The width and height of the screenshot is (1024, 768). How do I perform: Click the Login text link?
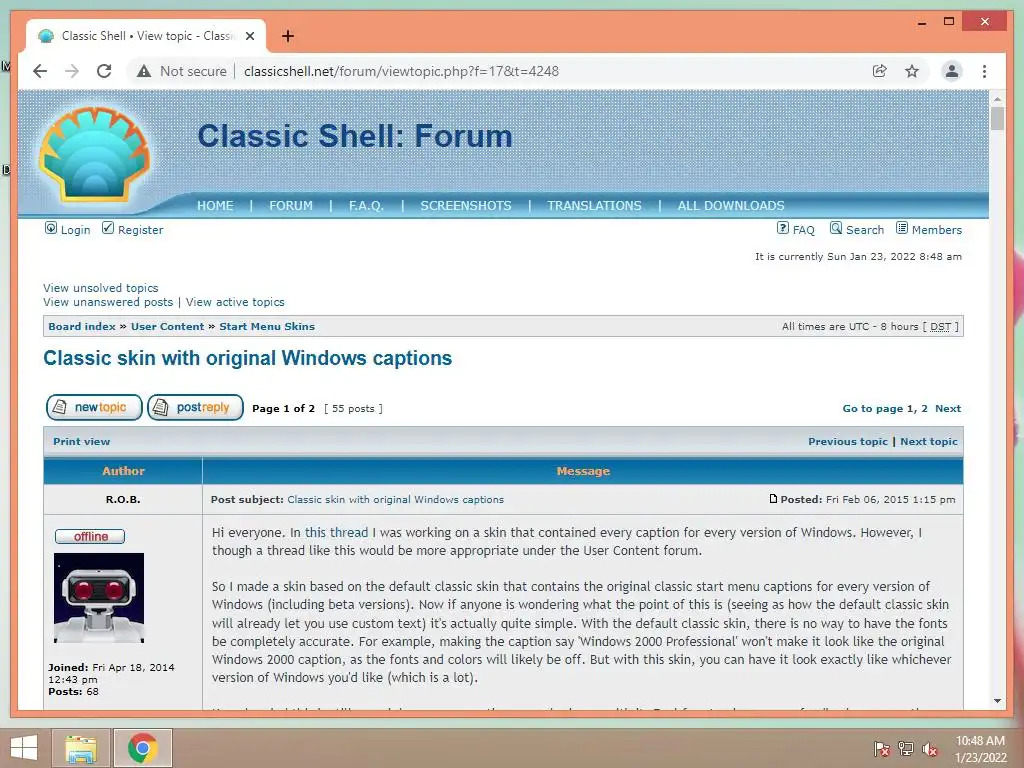click(x=75, y=230)
